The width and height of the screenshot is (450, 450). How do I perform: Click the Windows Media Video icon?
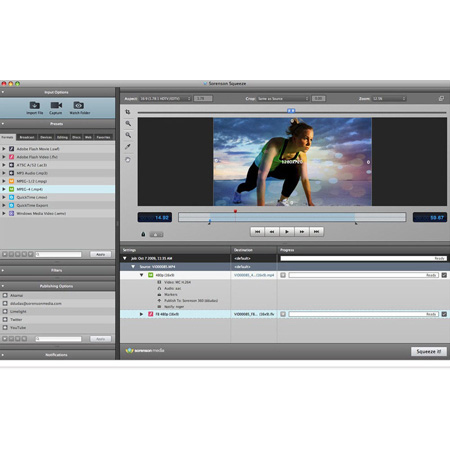coord(11,213)
